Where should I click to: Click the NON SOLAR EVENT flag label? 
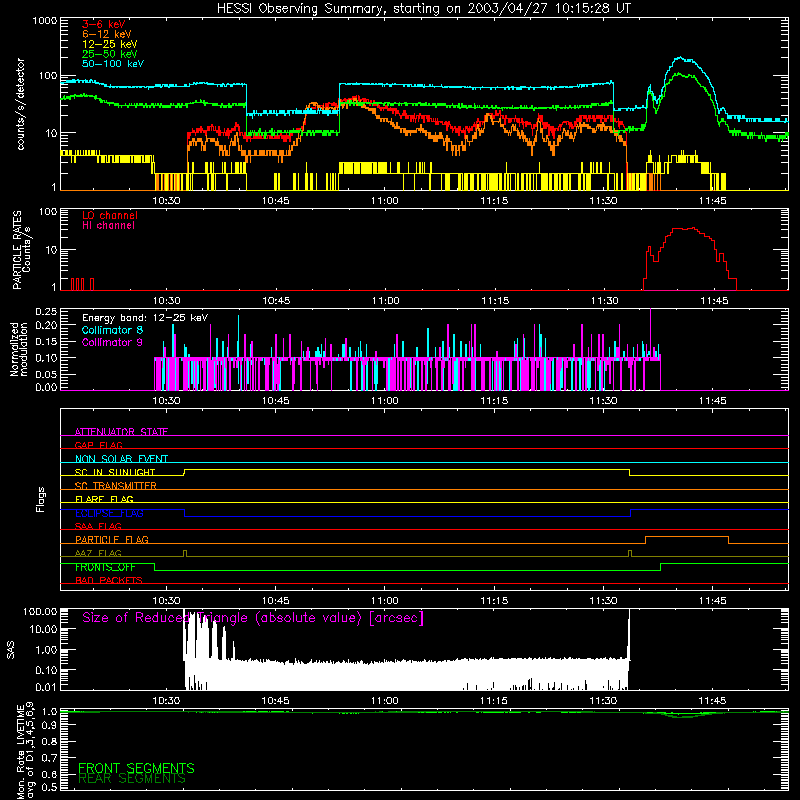[121, 459]
